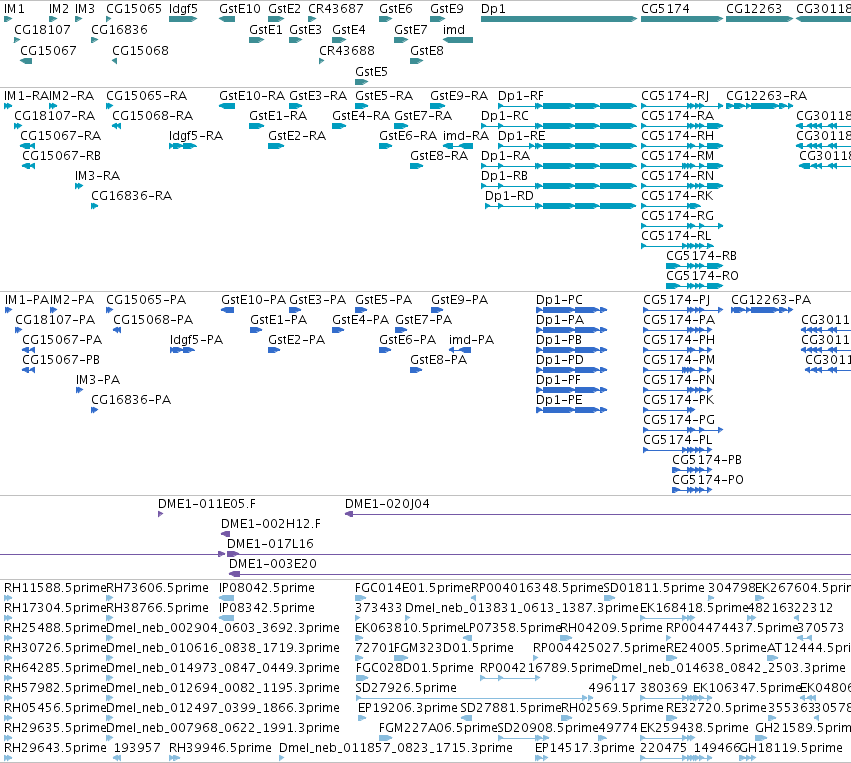Select the GH21589.5prime EST label
Image resolution: width=851 pixels, height=763 pixels.
coord(803,728)
